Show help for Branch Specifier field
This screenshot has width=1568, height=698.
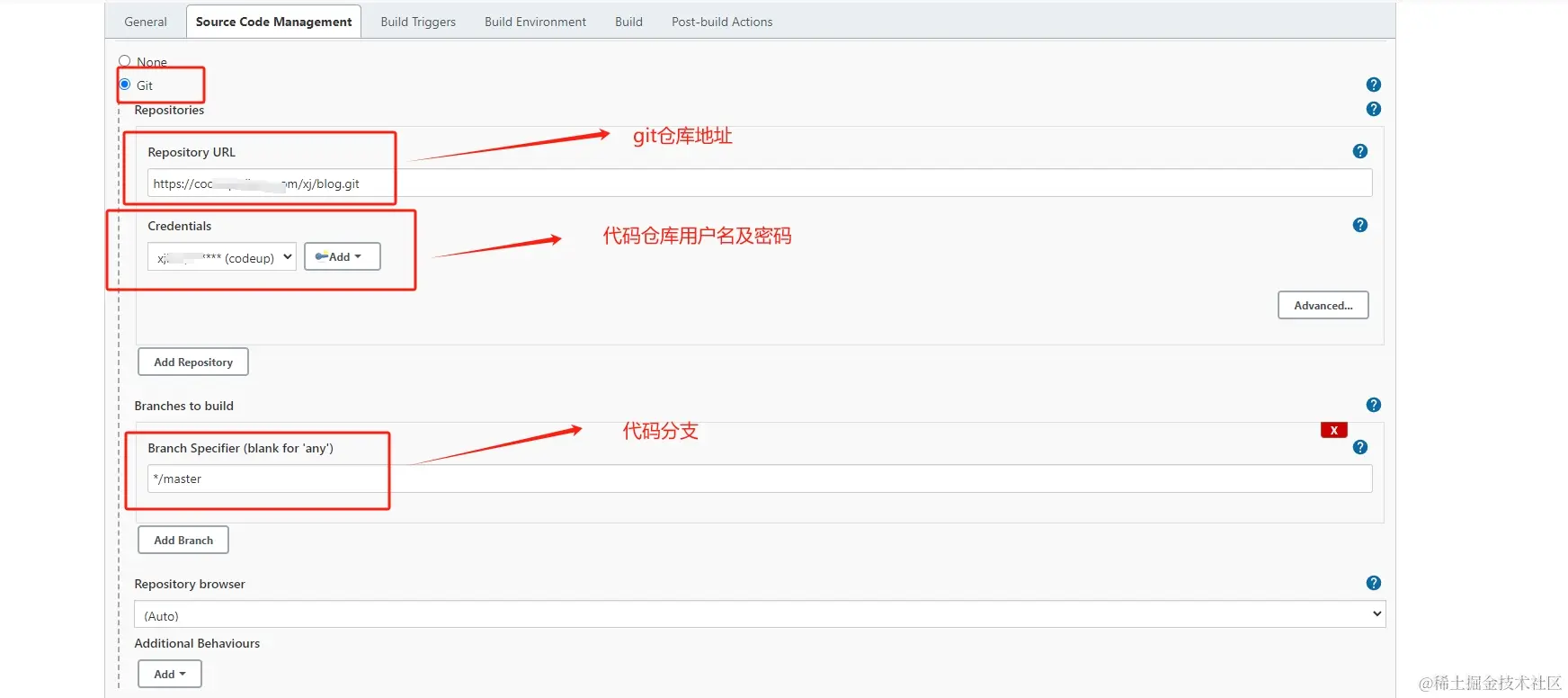pos(1360,447)
